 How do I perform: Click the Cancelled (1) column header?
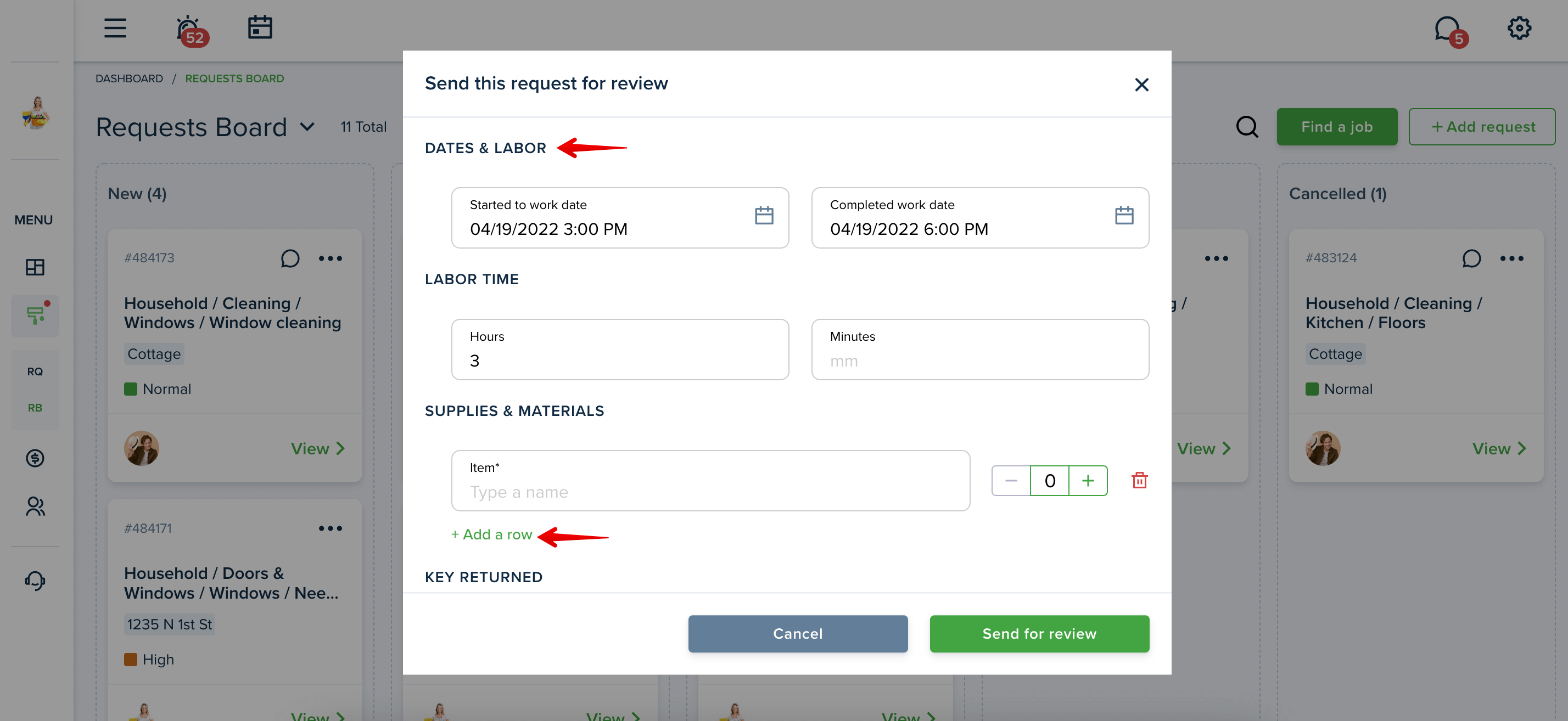[1337, 194]
